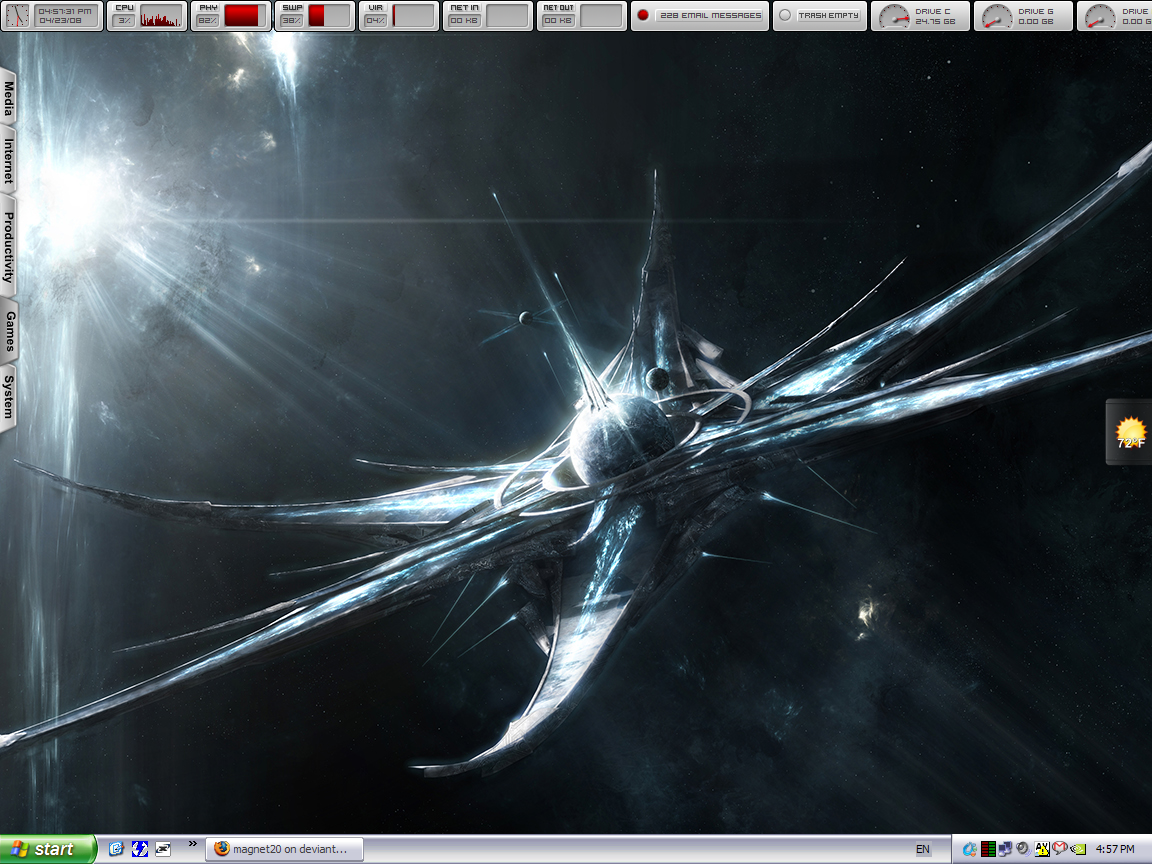Click the network computers tray icon
Viewport: 1152px width, 864px height.
[1005, 849]
